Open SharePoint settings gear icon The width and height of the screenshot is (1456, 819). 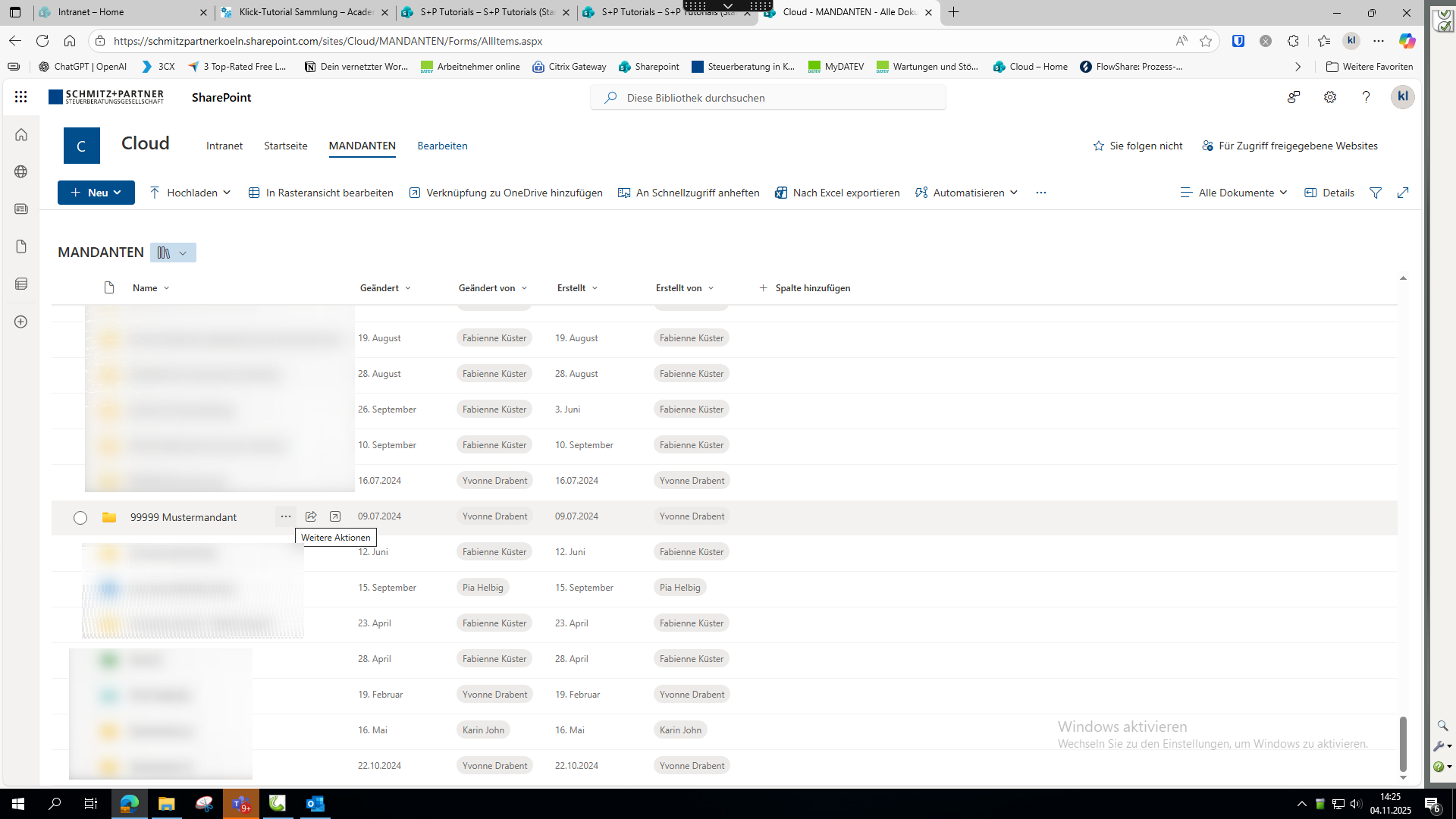[x=1330, y=97]
